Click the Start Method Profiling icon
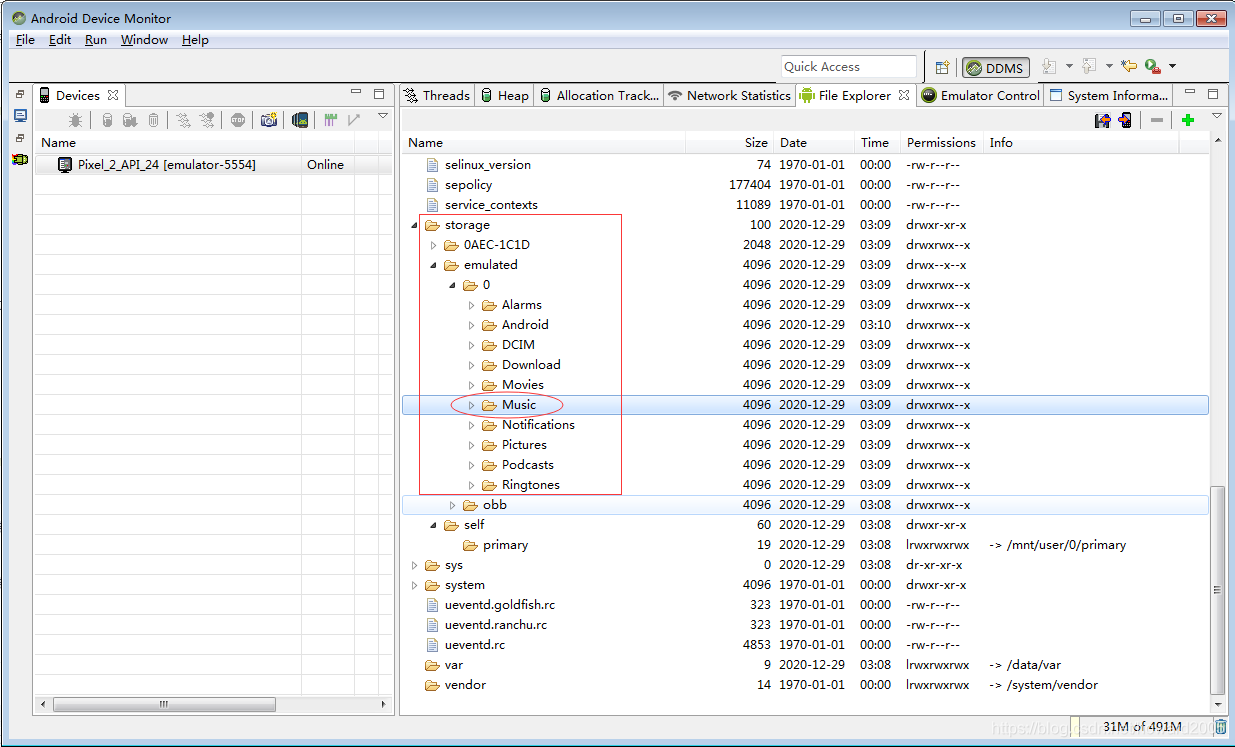This screenshot has height=747, width=1235. point(206,120)
